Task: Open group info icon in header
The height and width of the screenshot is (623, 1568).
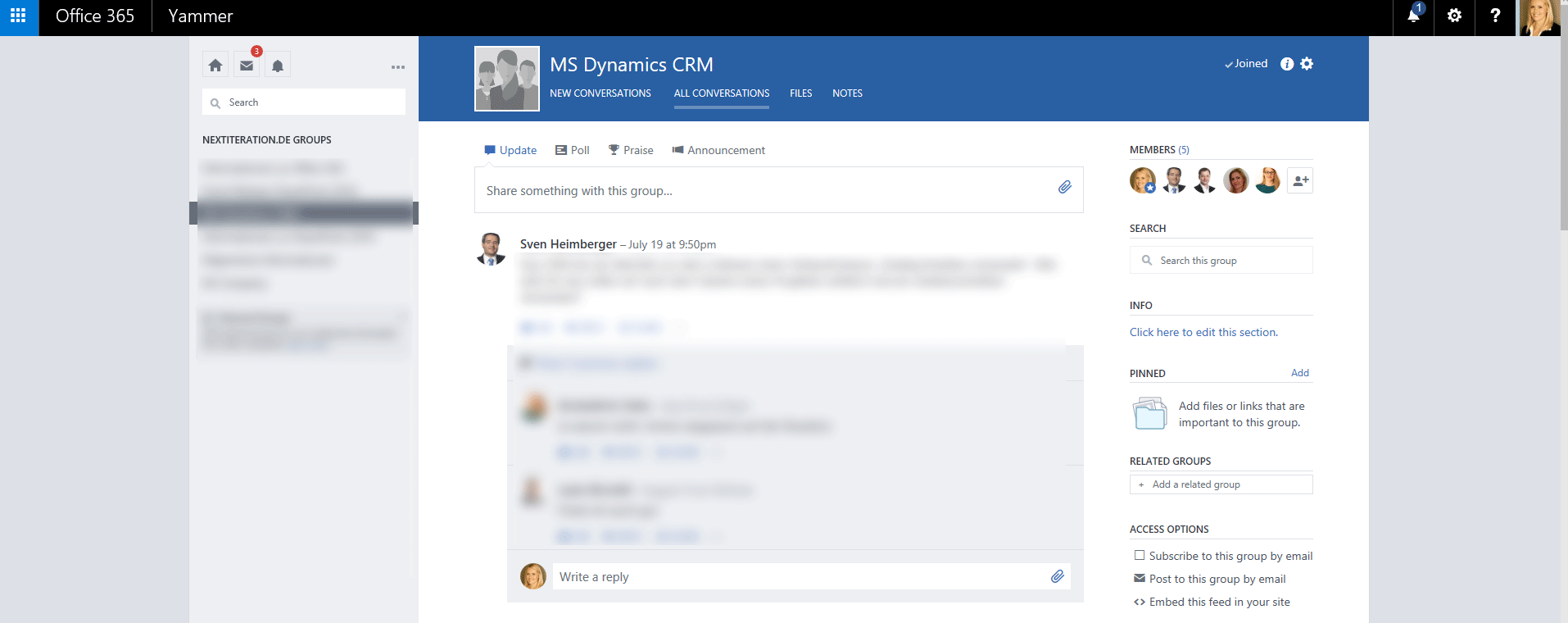Action: point(1287,64)
